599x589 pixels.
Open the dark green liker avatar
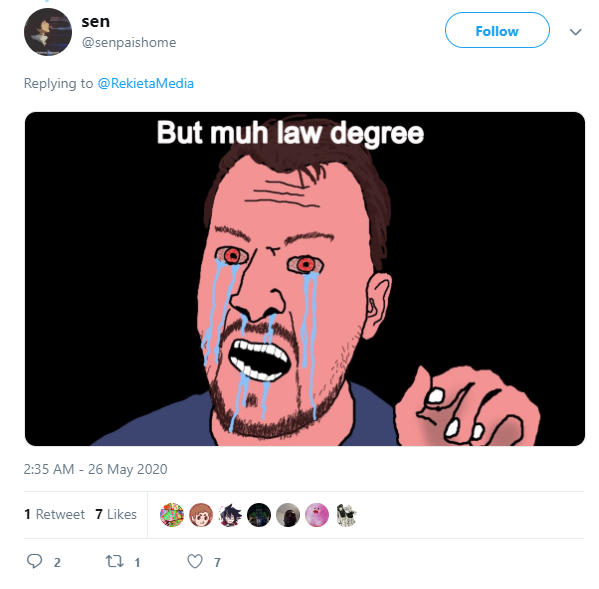[x=259, y=515]
